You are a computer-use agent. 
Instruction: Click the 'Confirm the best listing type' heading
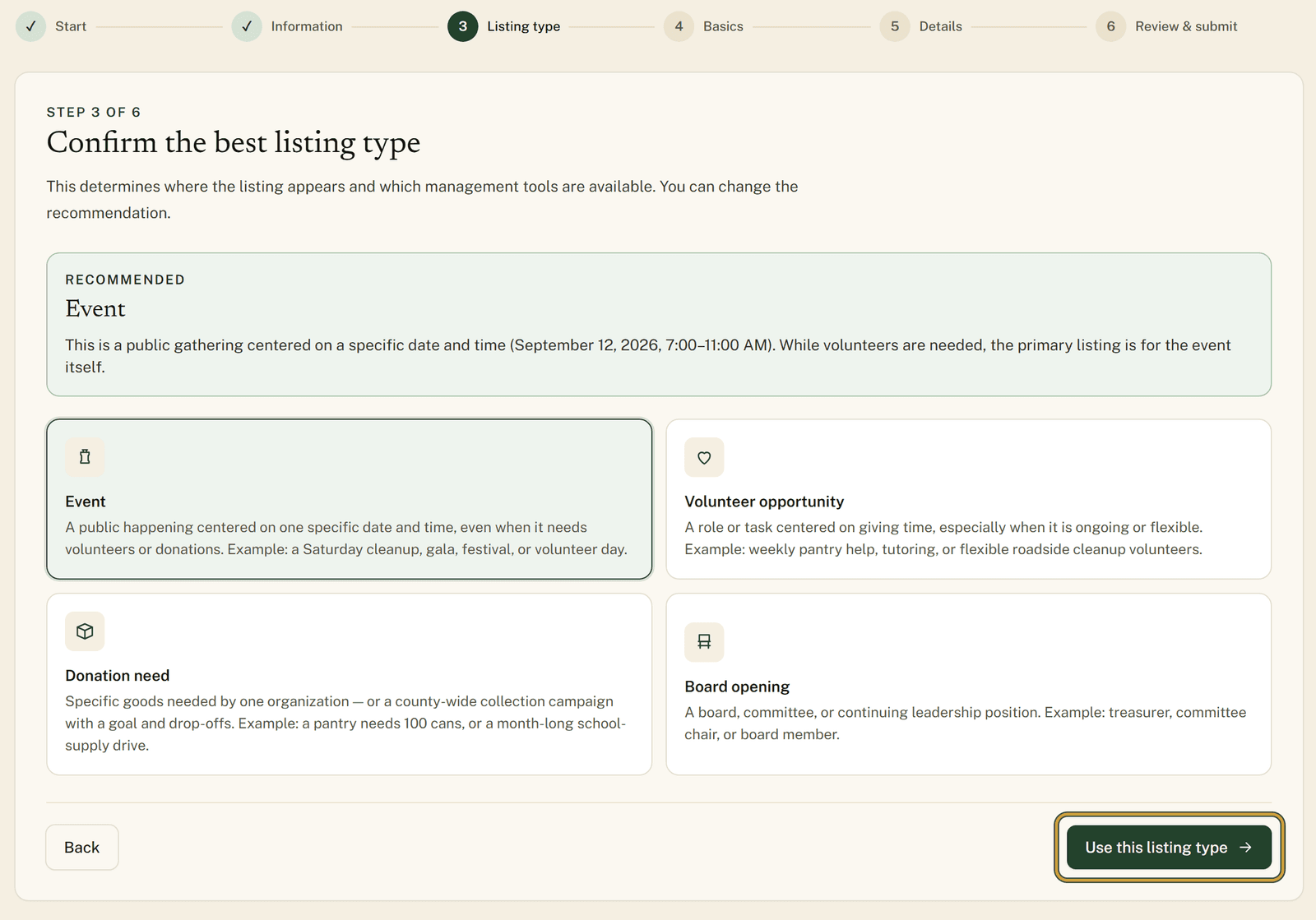tap(234, 143)
